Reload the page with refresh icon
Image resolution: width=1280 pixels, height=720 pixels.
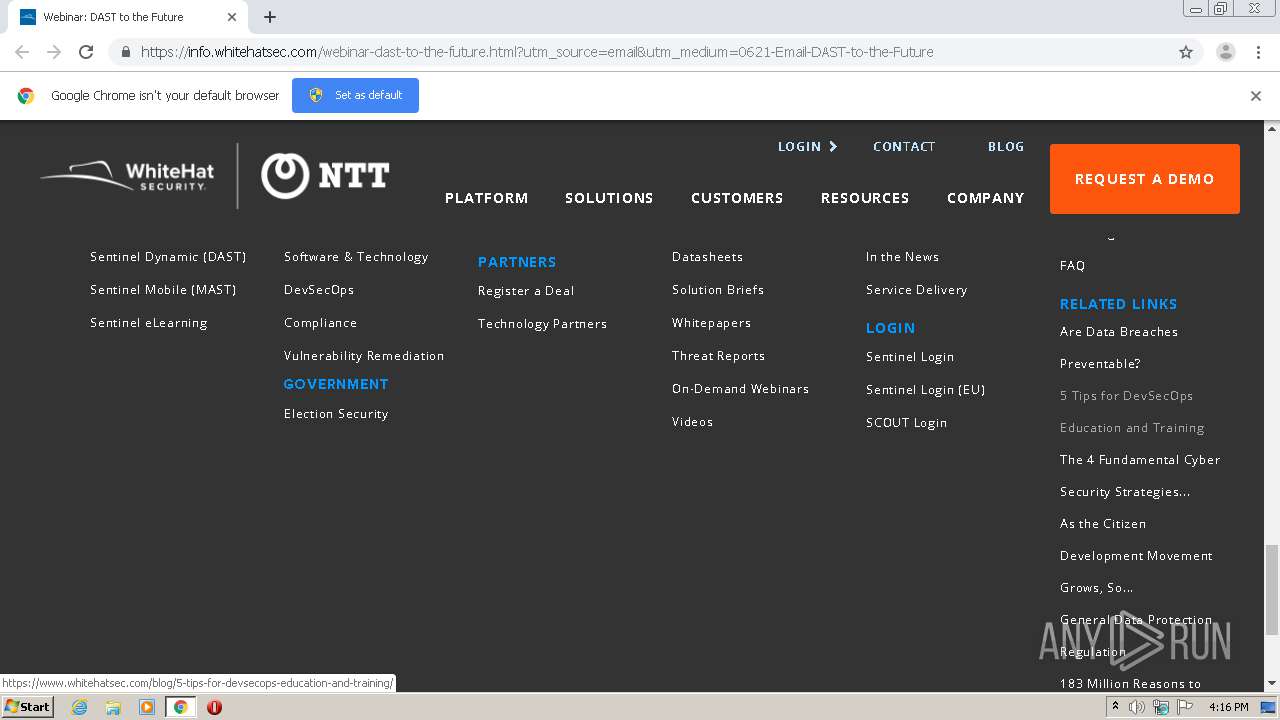[x=86, y=52]
